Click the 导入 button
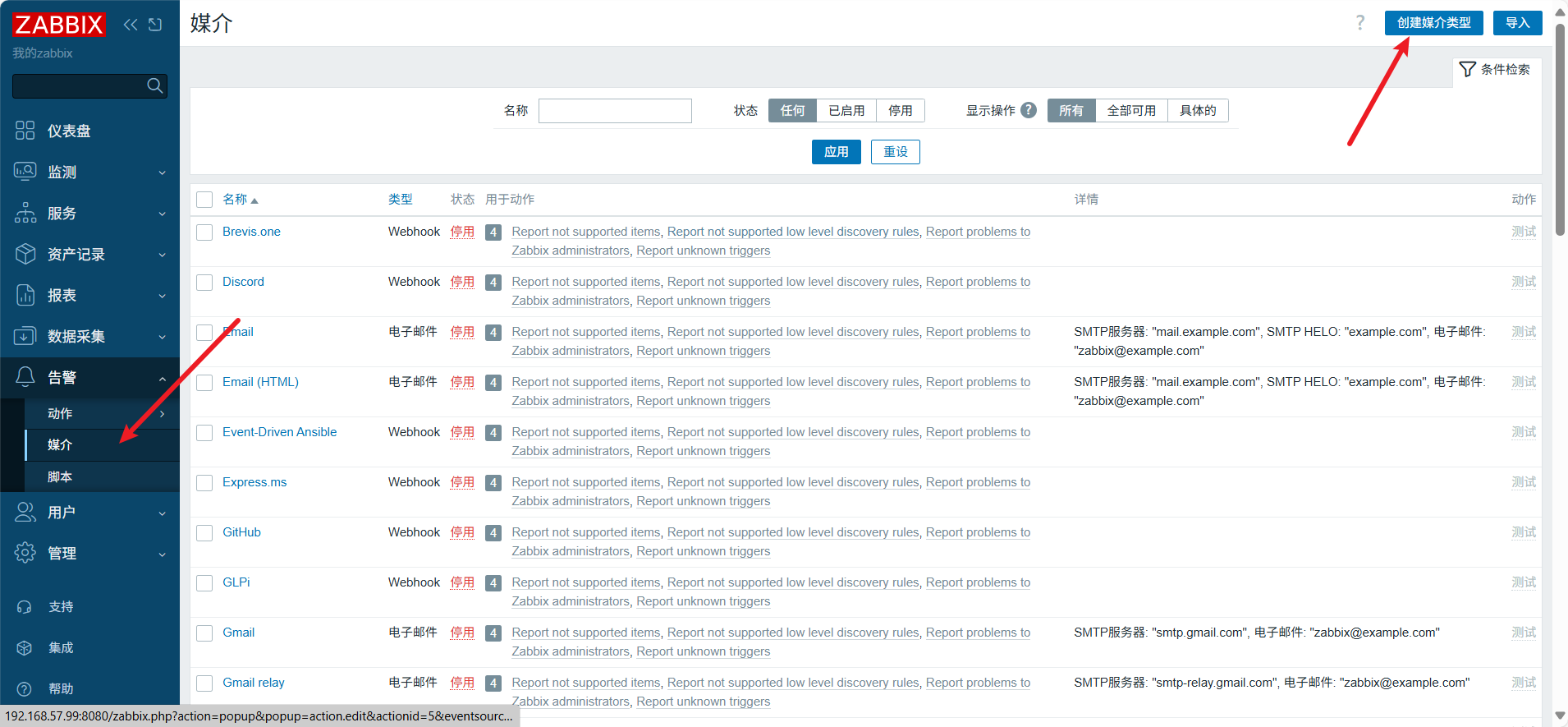The height and width of the screenshot is (727, 1568). click(x=1517, y=23)
